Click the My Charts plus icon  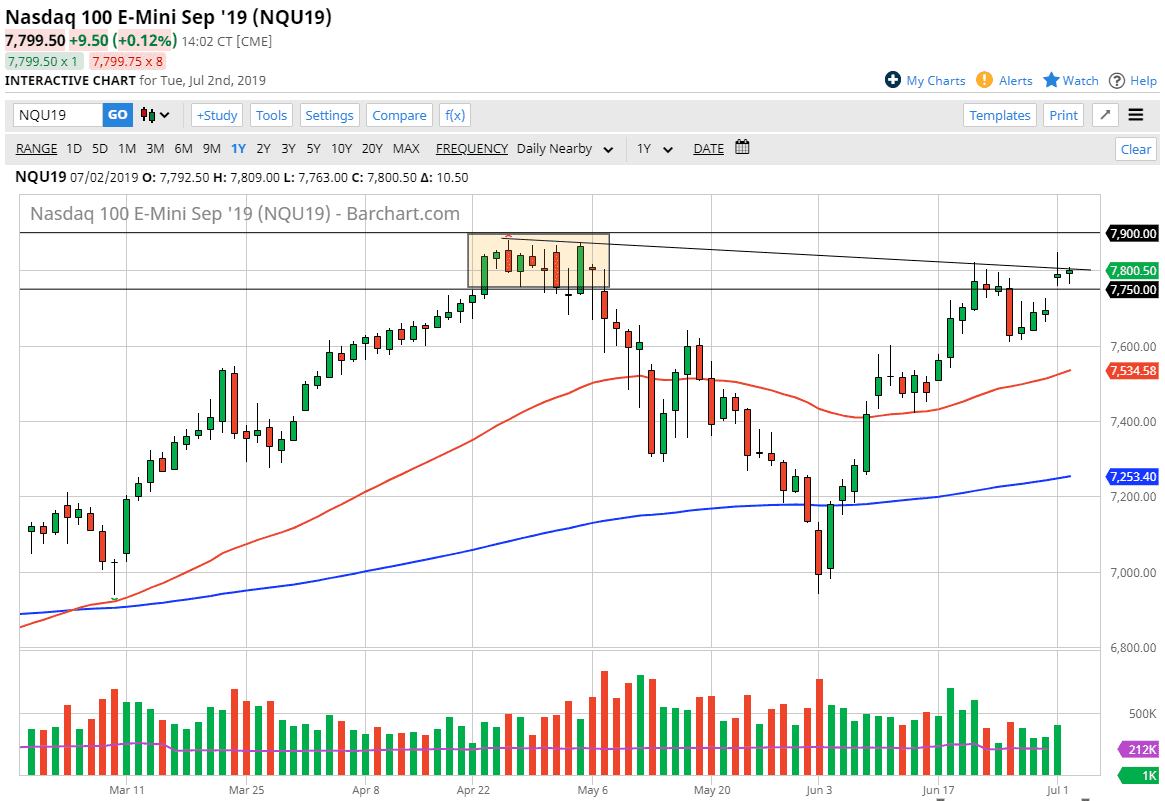click(x=893, y=80)
